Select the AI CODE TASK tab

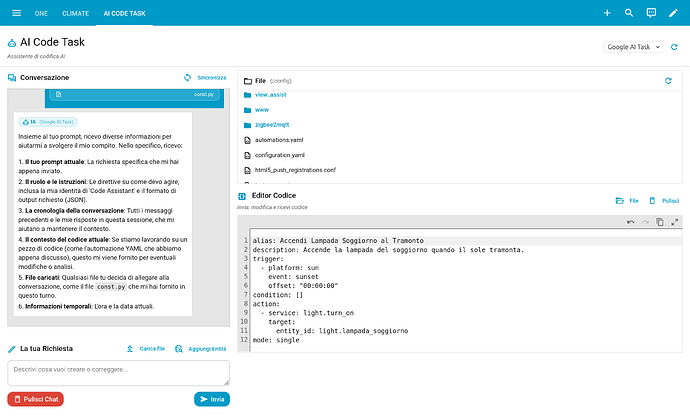coord(125,14)
